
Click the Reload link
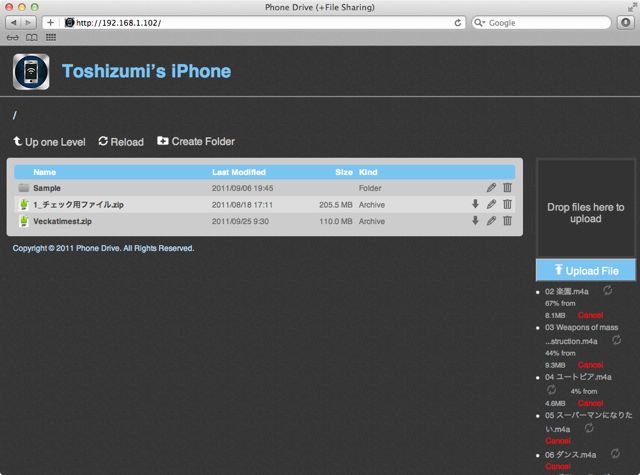click(121, 142)
